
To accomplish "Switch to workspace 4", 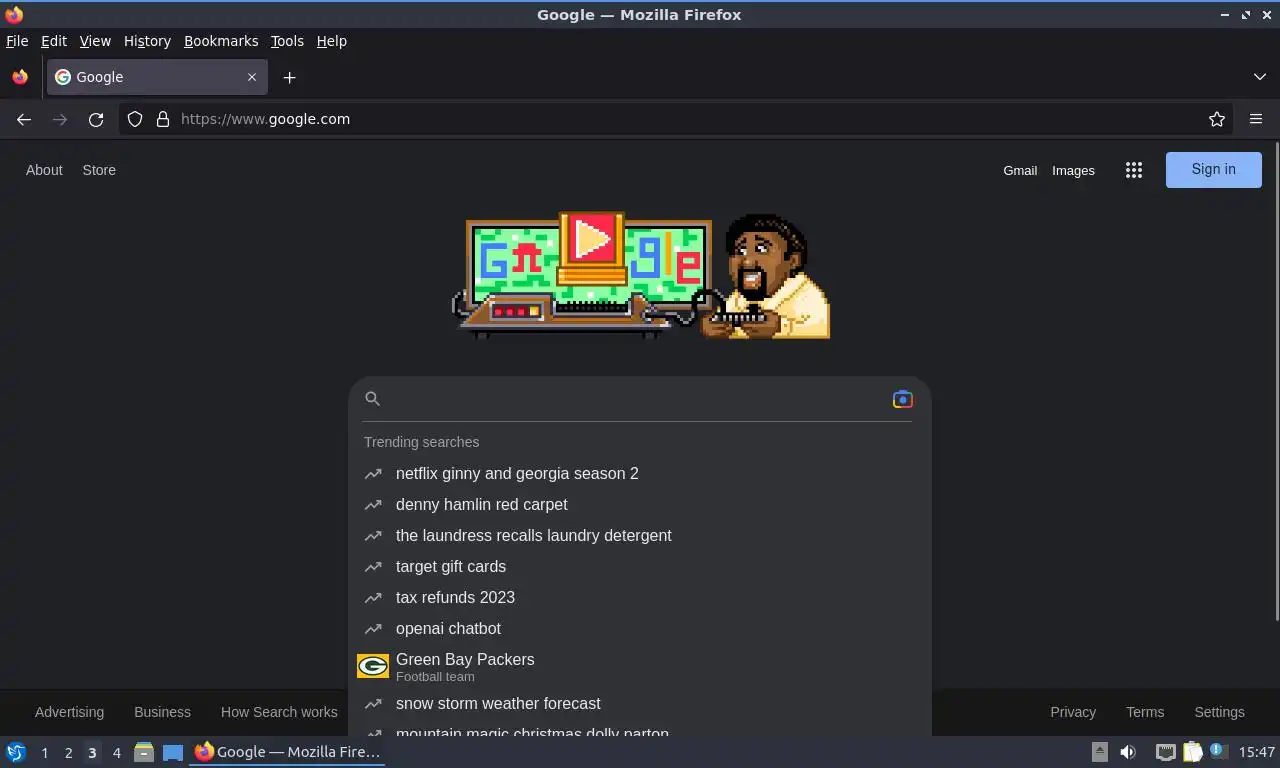I will click(116, 753).
